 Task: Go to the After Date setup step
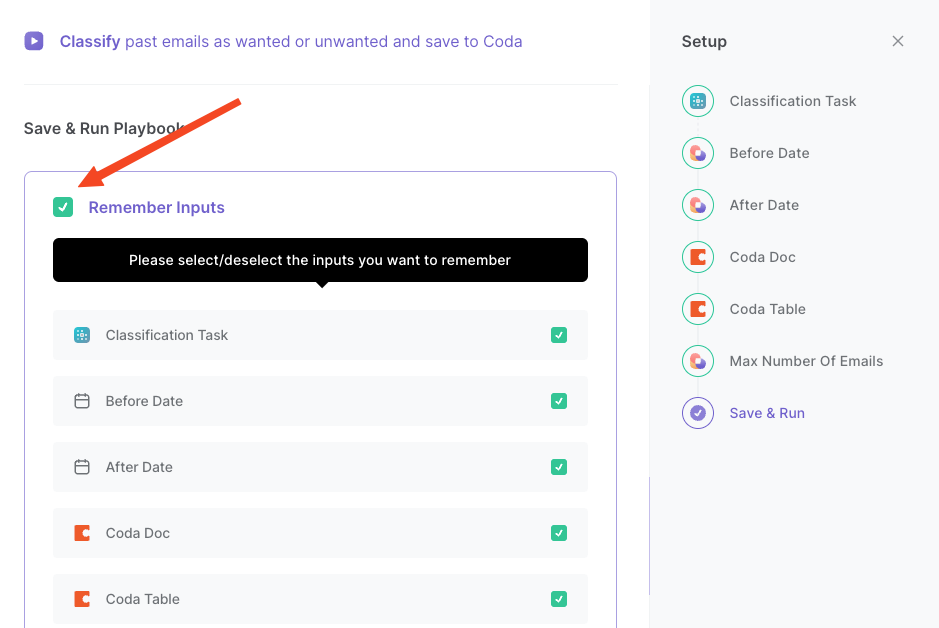click(764, 205)
